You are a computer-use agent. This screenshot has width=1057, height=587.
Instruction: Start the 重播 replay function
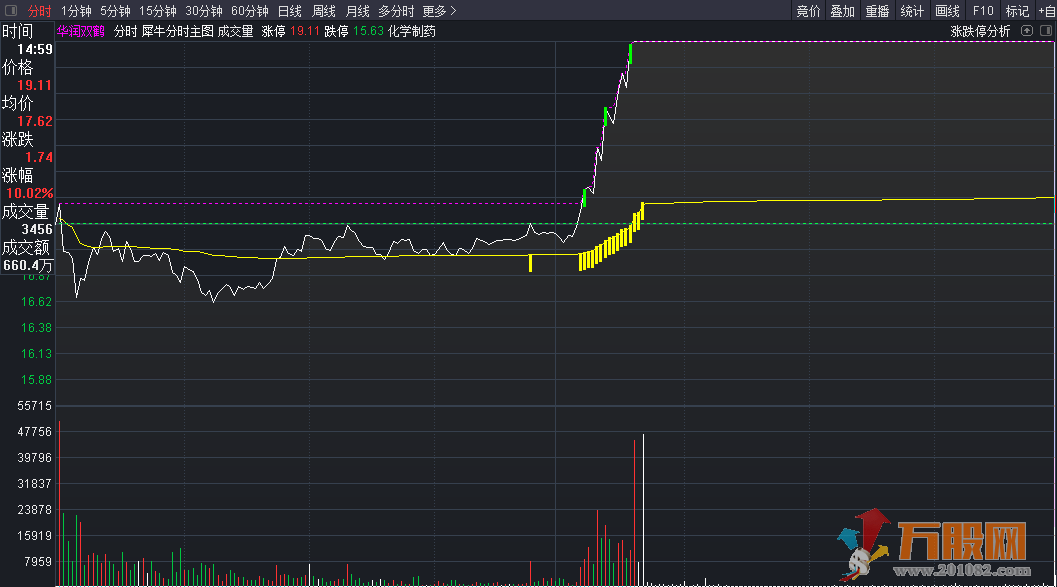point(878,11)
